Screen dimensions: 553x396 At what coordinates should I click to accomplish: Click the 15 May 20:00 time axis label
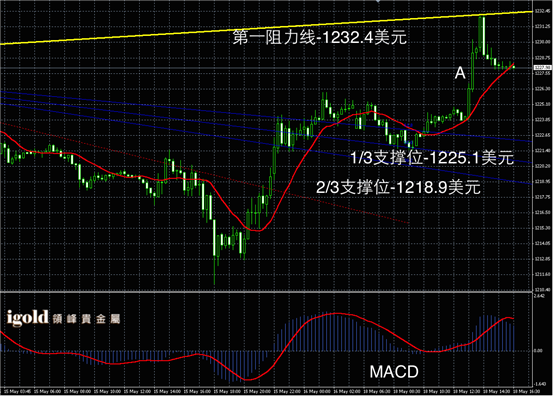[258, 391]
